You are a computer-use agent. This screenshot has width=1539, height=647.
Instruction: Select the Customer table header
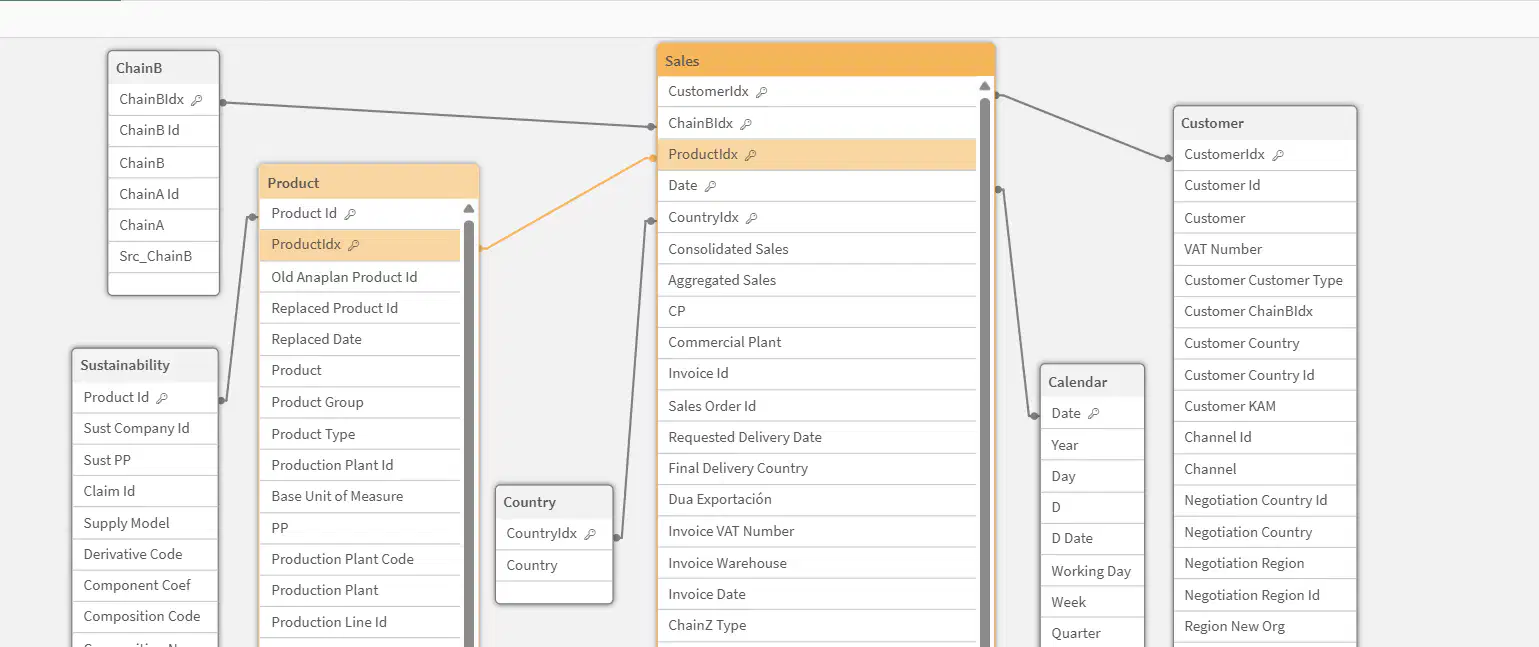(x=1265, y=123)
